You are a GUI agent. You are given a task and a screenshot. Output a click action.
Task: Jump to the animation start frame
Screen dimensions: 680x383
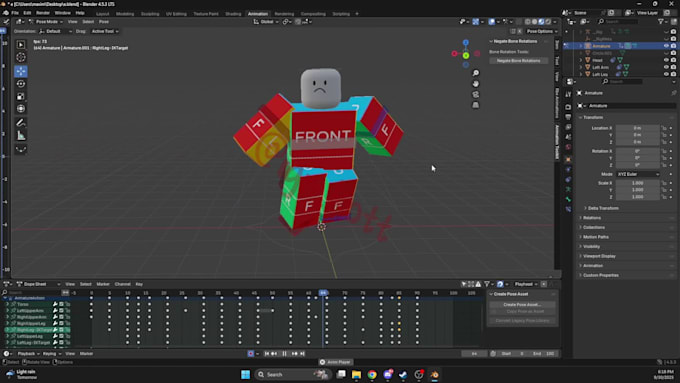(x=267, y=354)
